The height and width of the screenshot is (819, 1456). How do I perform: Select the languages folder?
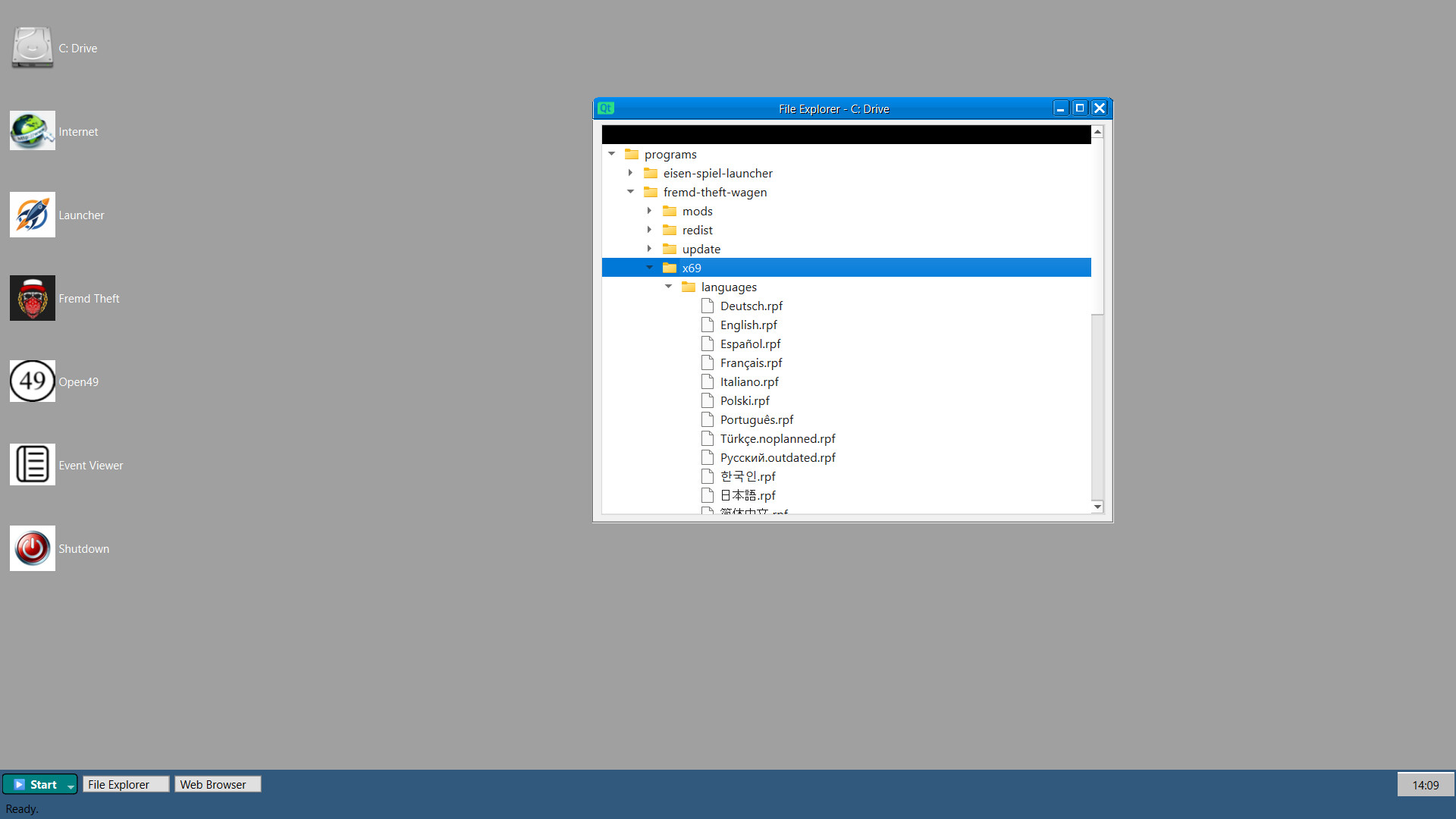(730, 287)
